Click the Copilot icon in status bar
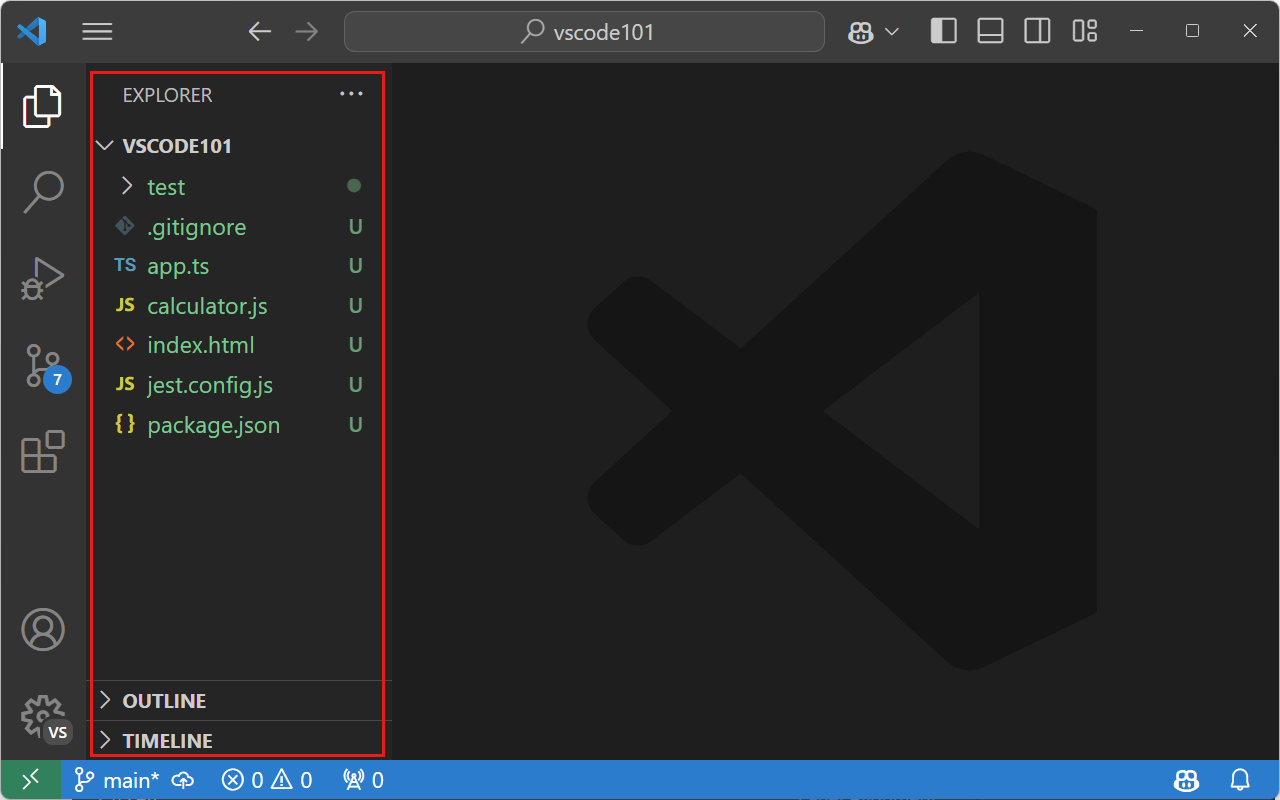This screenshot has height=800, width=1280. coord(1186,779)
